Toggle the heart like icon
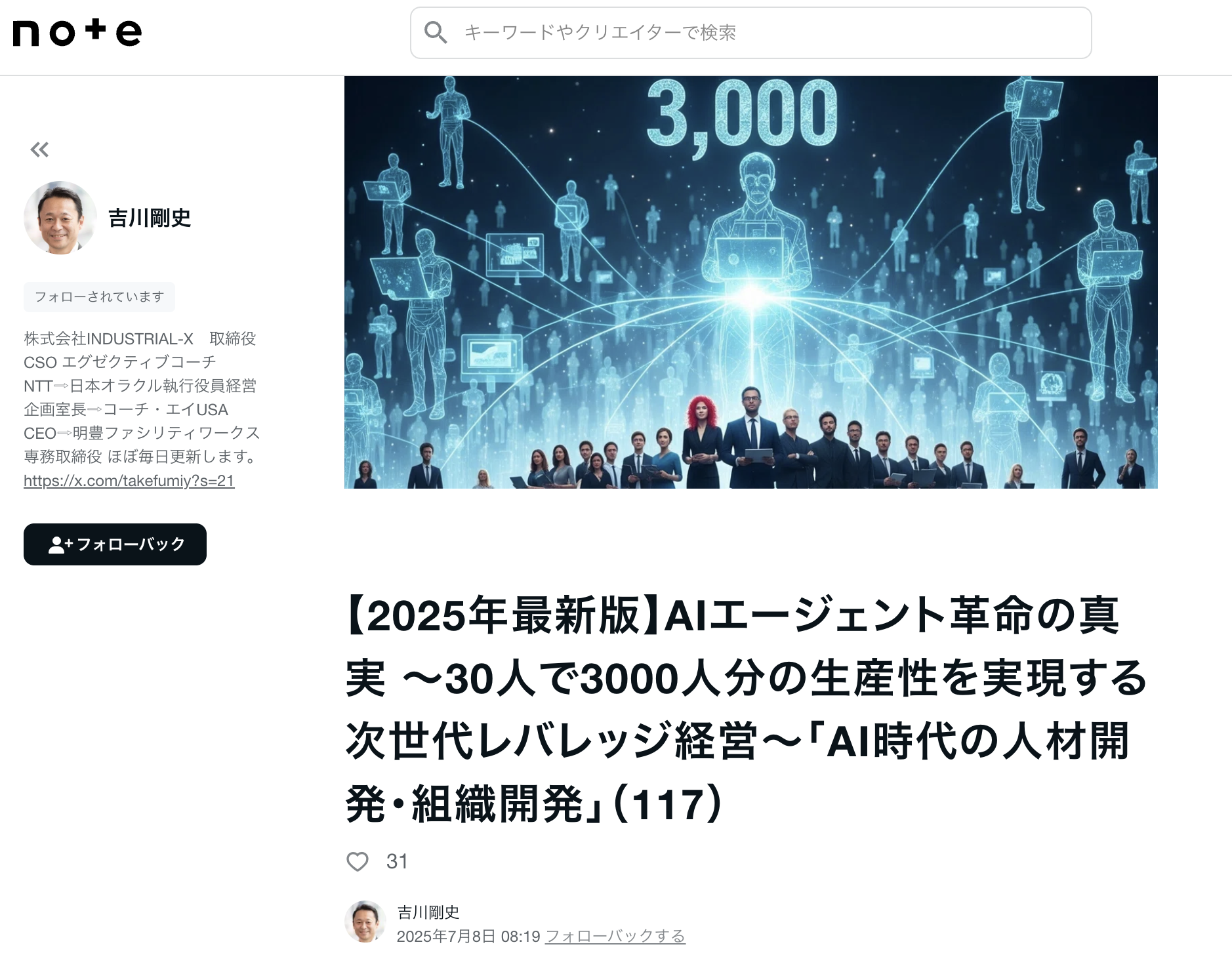 pyautogui.click(x=358, y=861)
